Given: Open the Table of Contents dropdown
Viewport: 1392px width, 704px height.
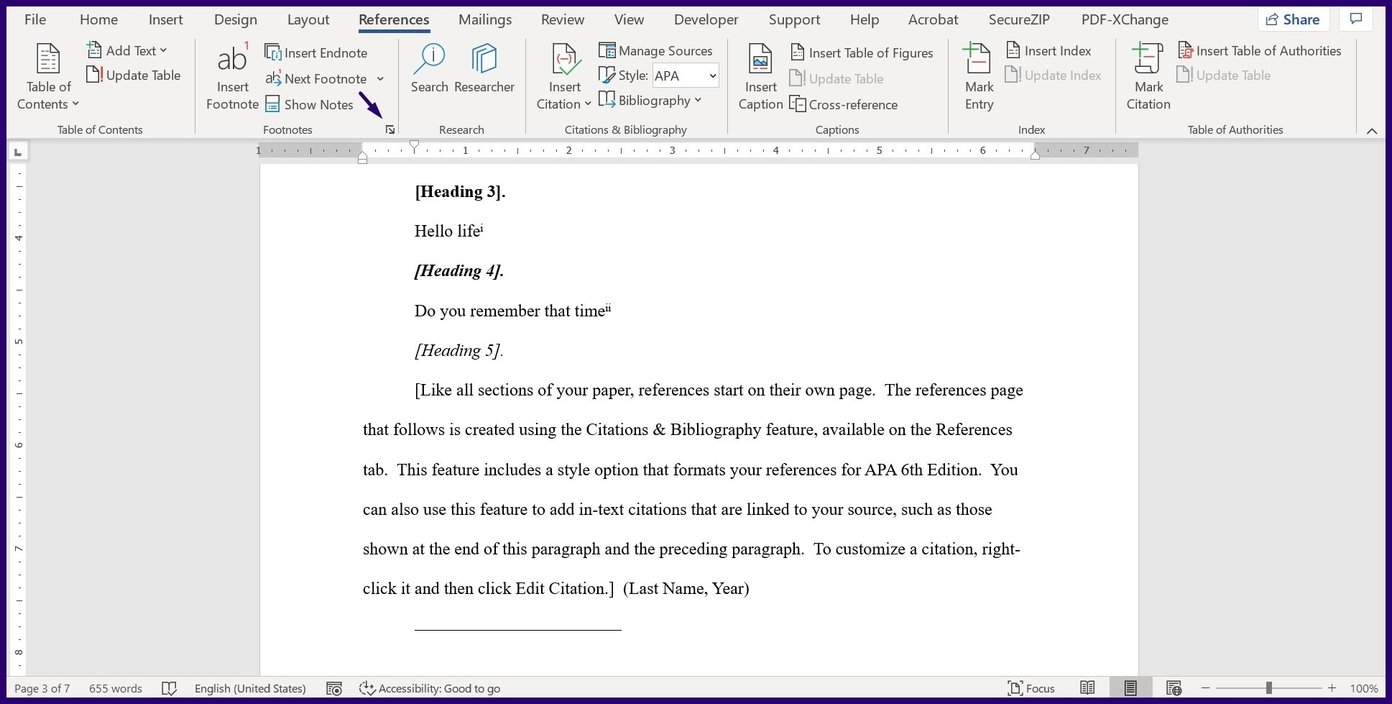Looking at the screenshot, I should coord(47,77).
